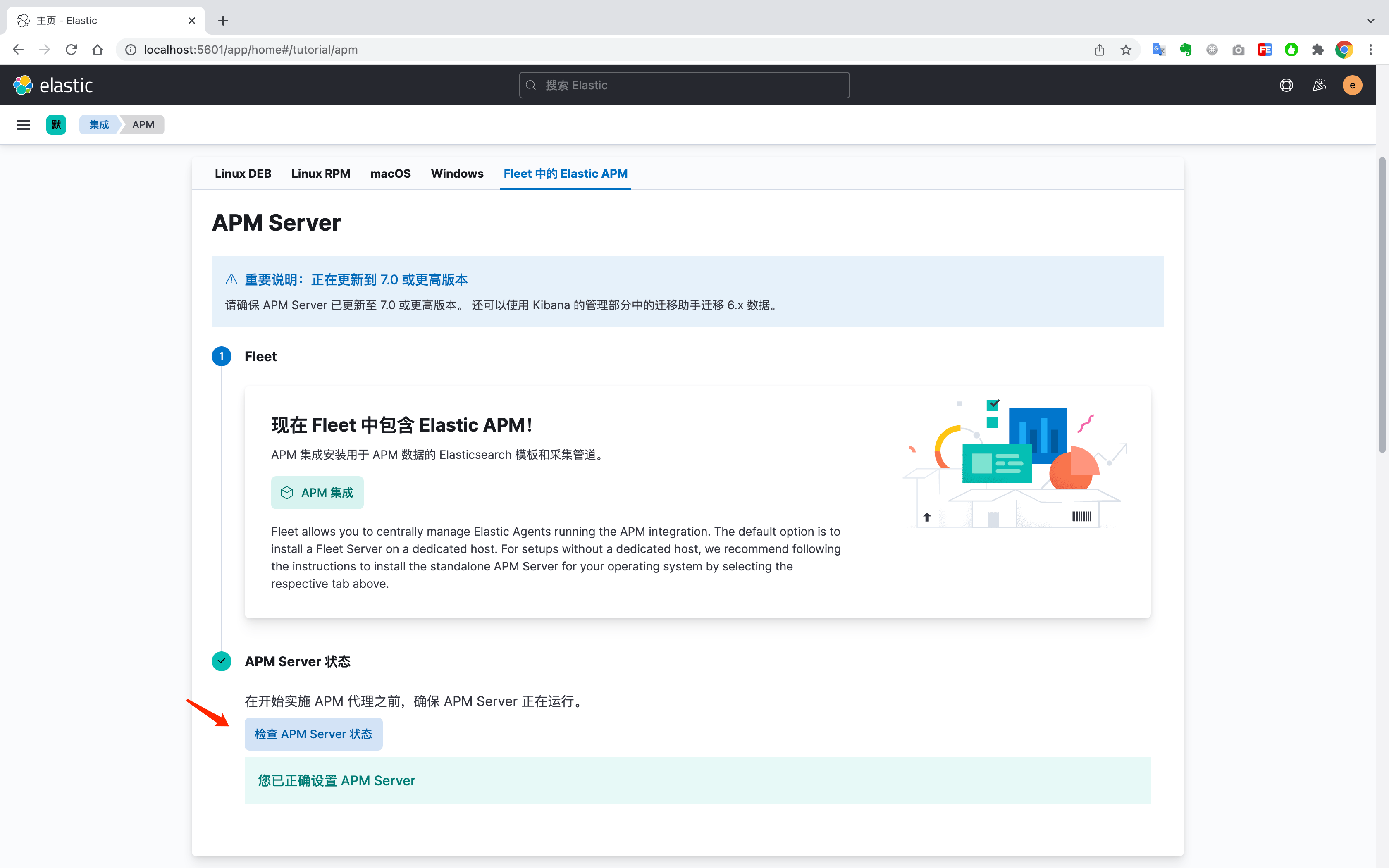Select the Linux DEB tab

tap(243, 173)
